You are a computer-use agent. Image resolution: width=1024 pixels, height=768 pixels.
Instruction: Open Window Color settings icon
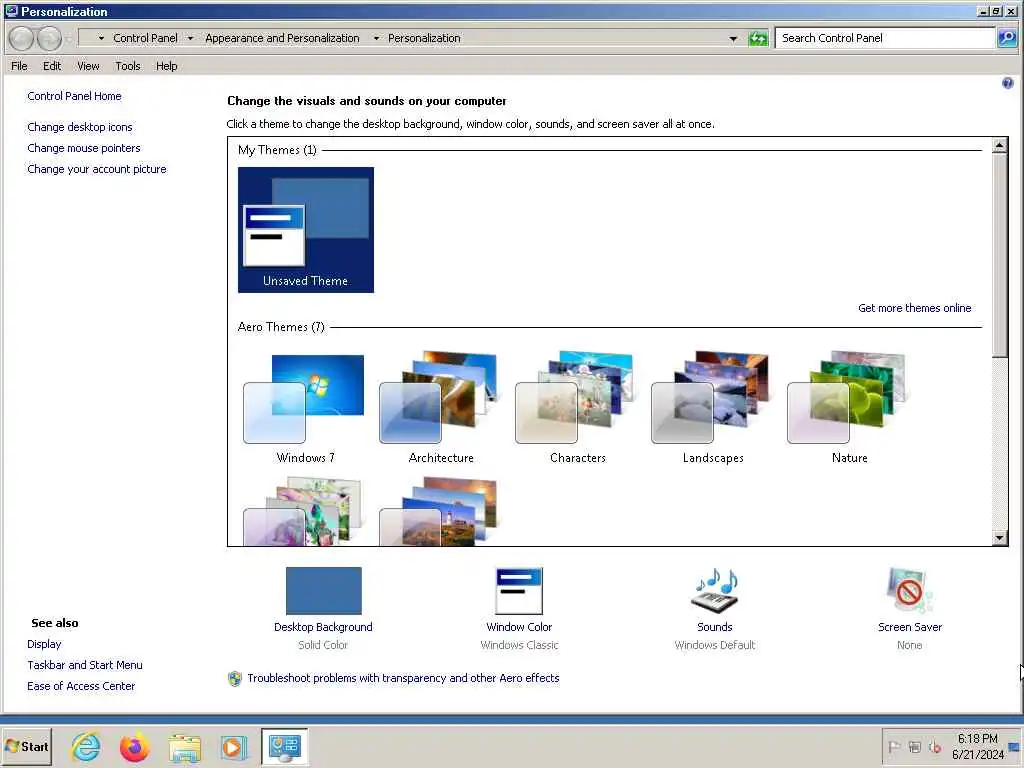tap(519, 590)
